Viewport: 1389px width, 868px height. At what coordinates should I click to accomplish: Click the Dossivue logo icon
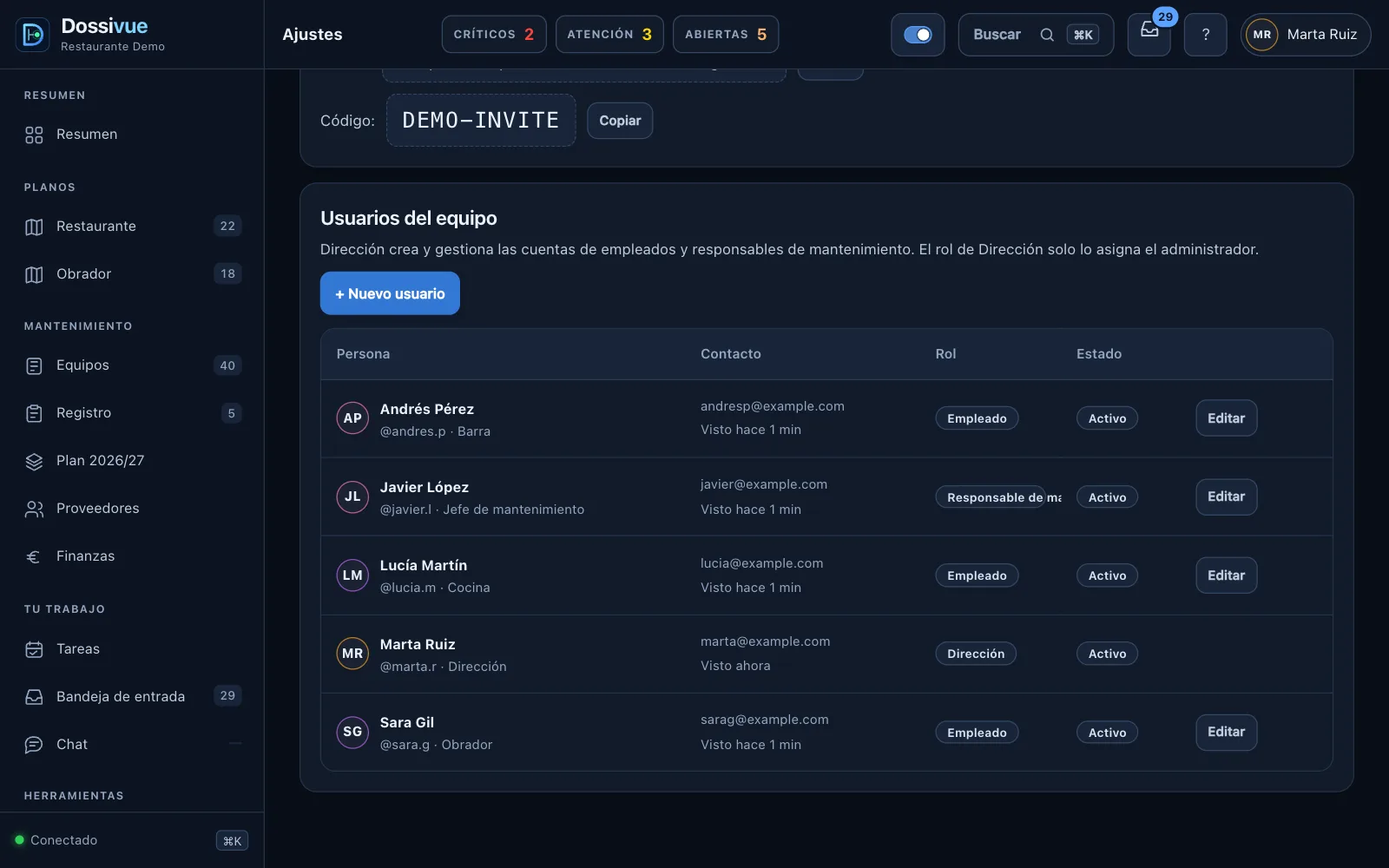[33, 35]
